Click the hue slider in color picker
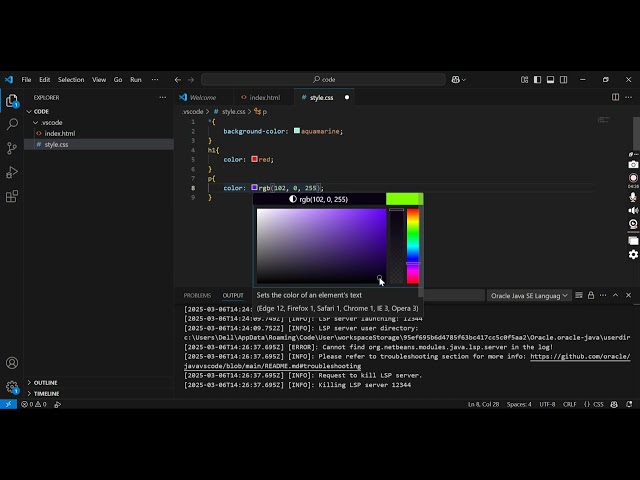 coord(413,246)
